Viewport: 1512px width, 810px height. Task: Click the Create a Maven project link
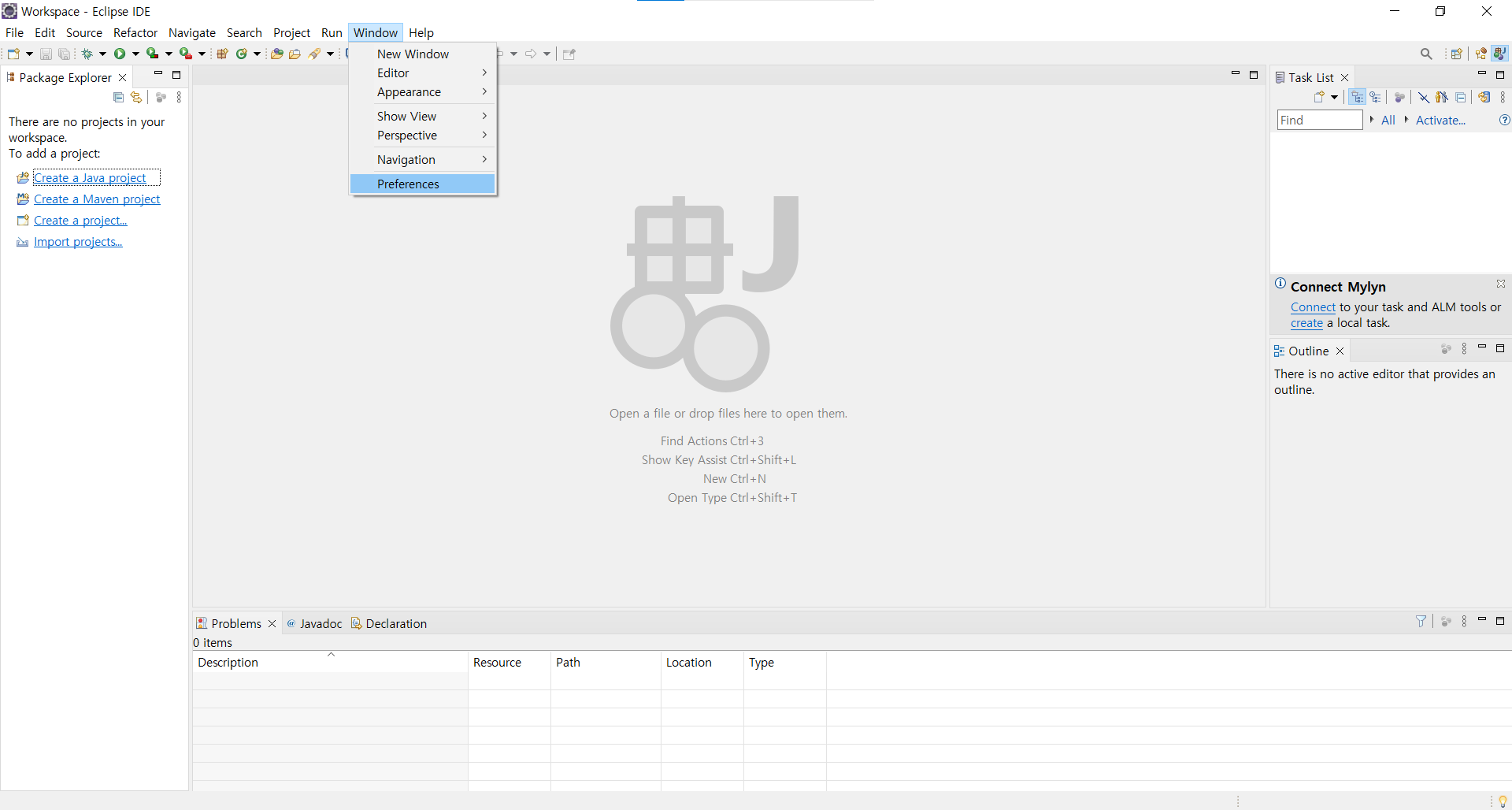(97, 199)
